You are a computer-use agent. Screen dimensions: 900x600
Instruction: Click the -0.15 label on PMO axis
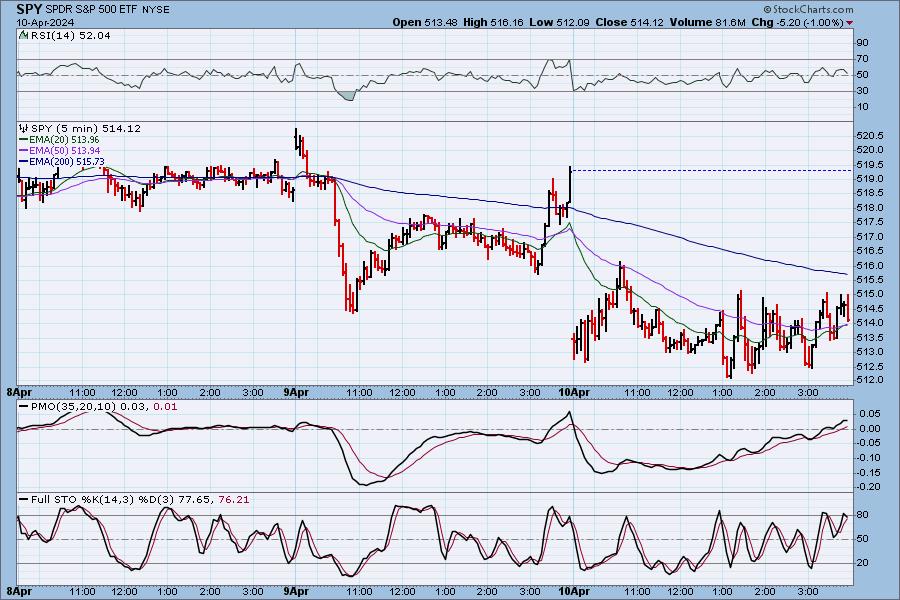[868, 473]
